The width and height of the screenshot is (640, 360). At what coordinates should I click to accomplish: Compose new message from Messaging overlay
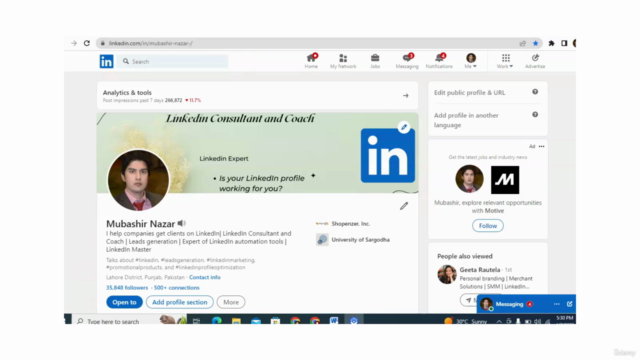pyautogui.click(x=569, y=304)
